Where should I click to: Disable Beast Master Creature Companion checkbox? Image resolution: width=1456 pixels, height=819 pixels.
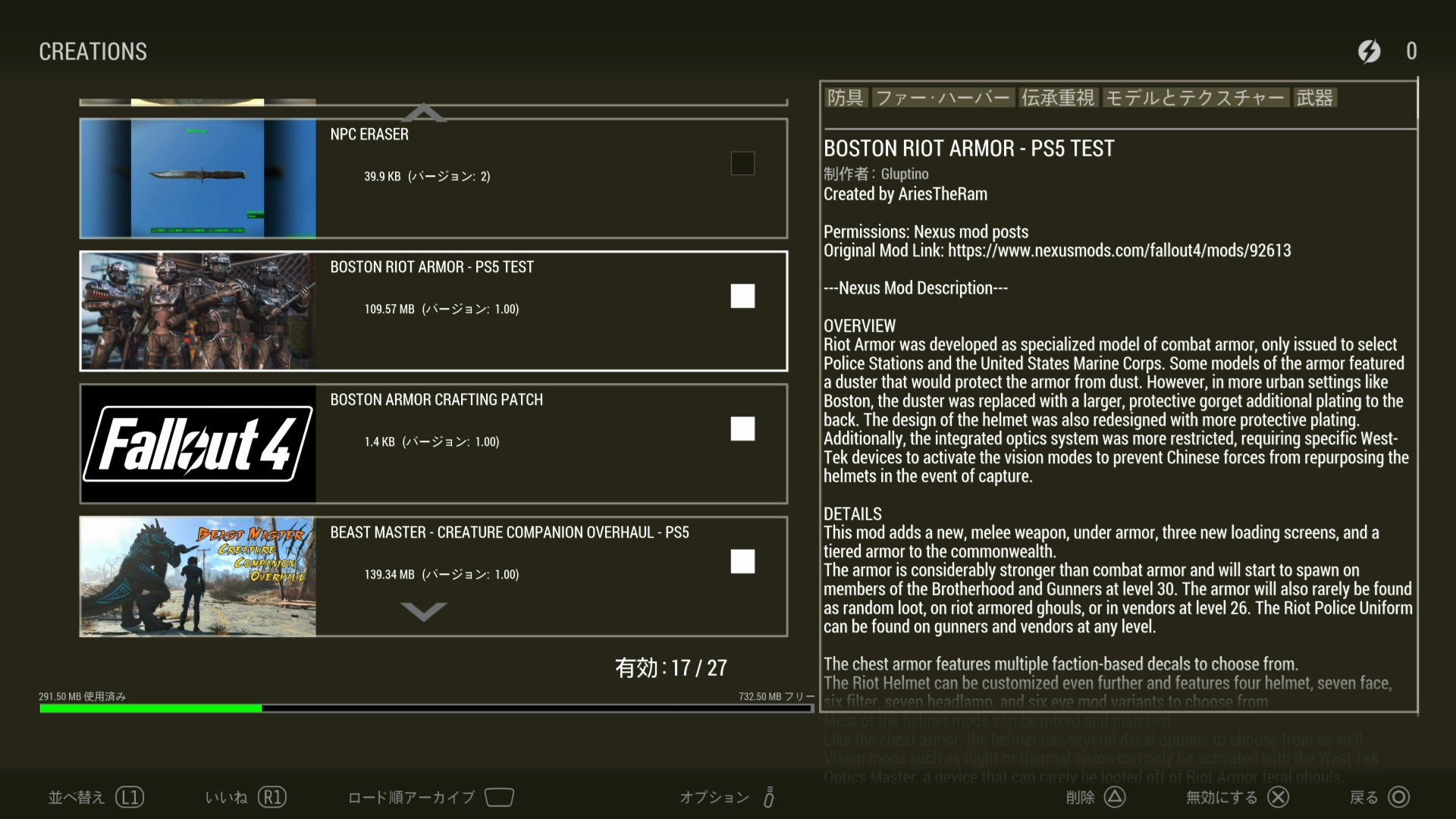tap(742, 561)
